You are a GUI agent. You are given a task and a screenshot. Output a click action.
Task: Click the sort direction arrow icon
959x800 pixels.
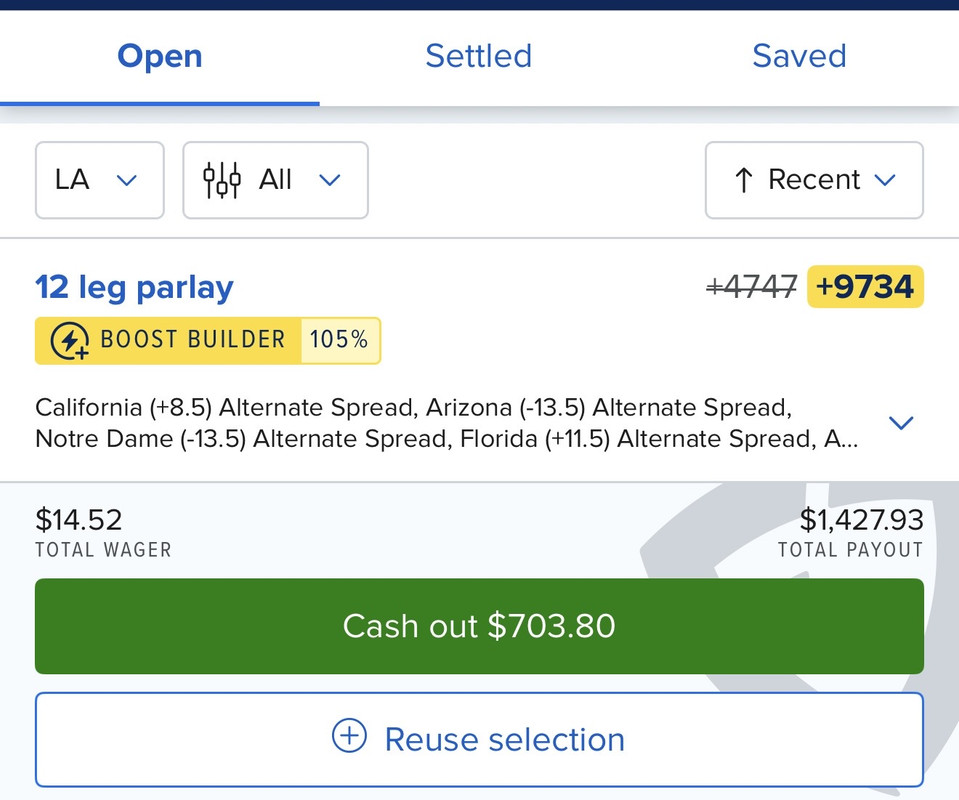tap(743, 180)
